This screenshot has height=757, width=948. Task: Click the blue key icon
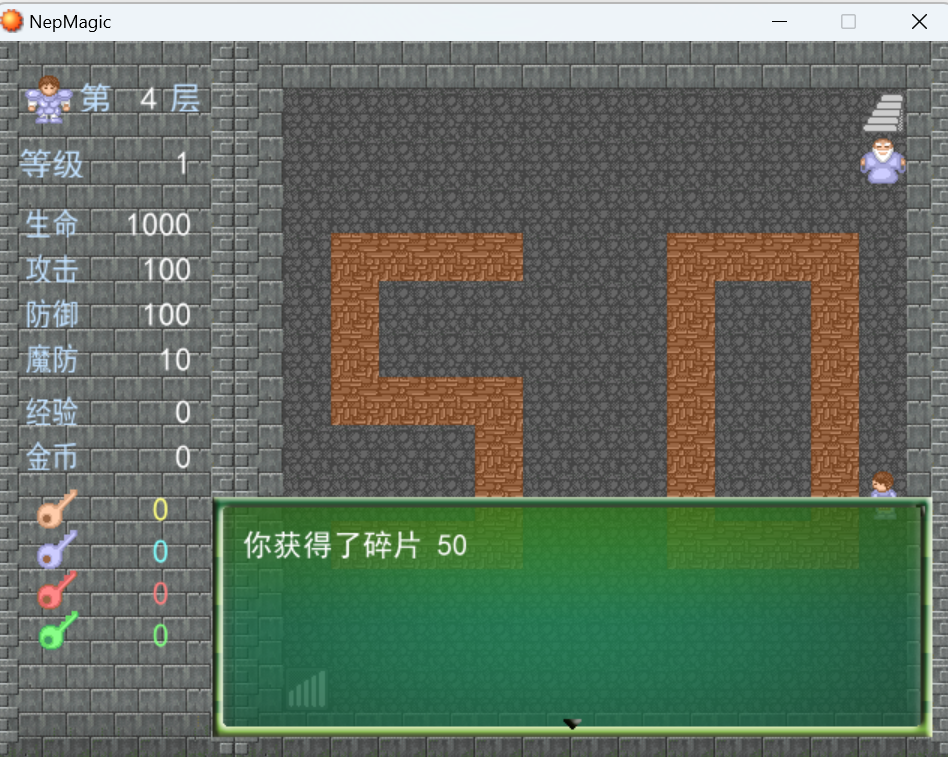(x=56, y=550)
